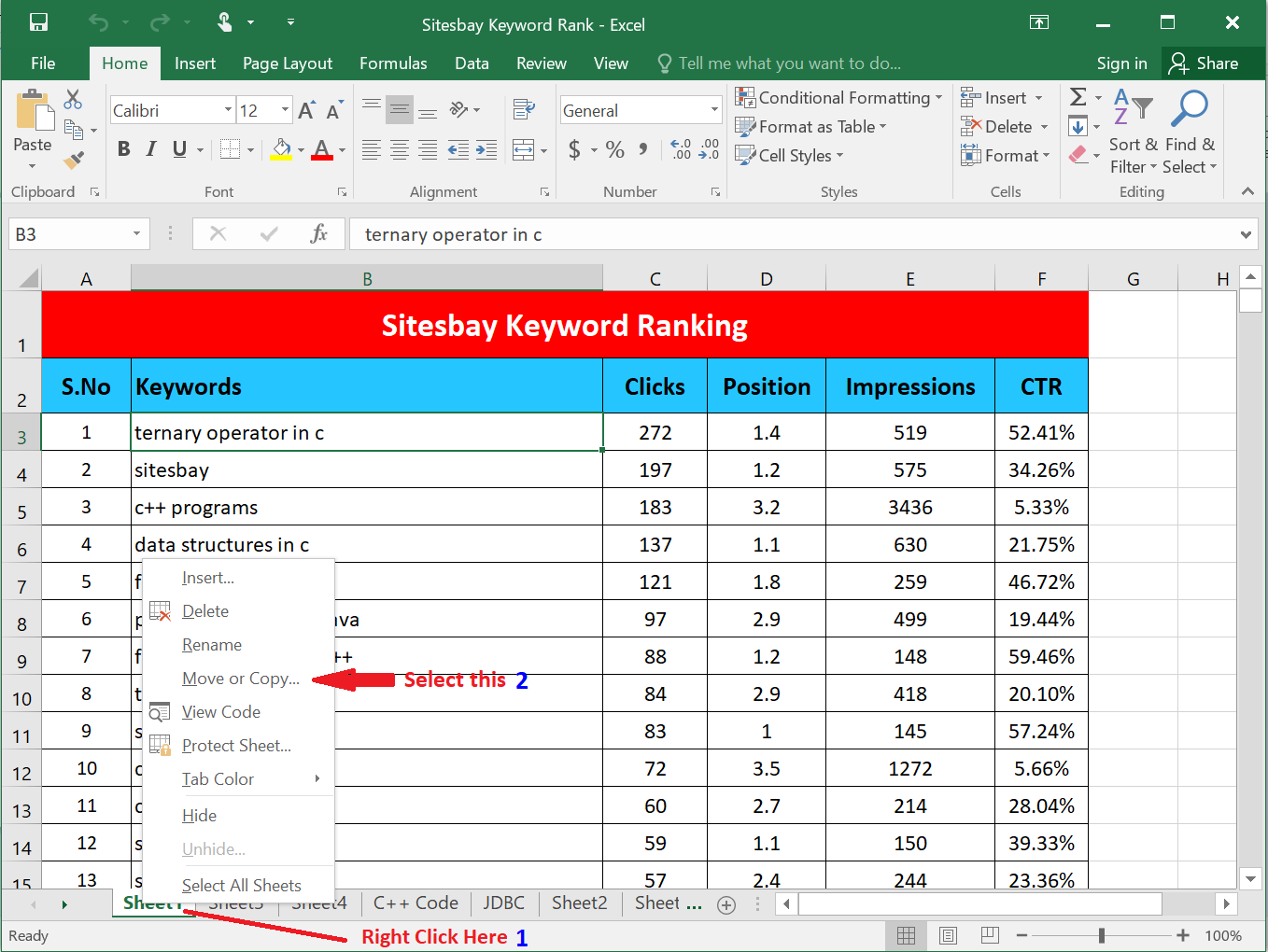The image size is (1268, 952).
Task: Click the zoom slider handle
Action: (x=1102, y=935)
